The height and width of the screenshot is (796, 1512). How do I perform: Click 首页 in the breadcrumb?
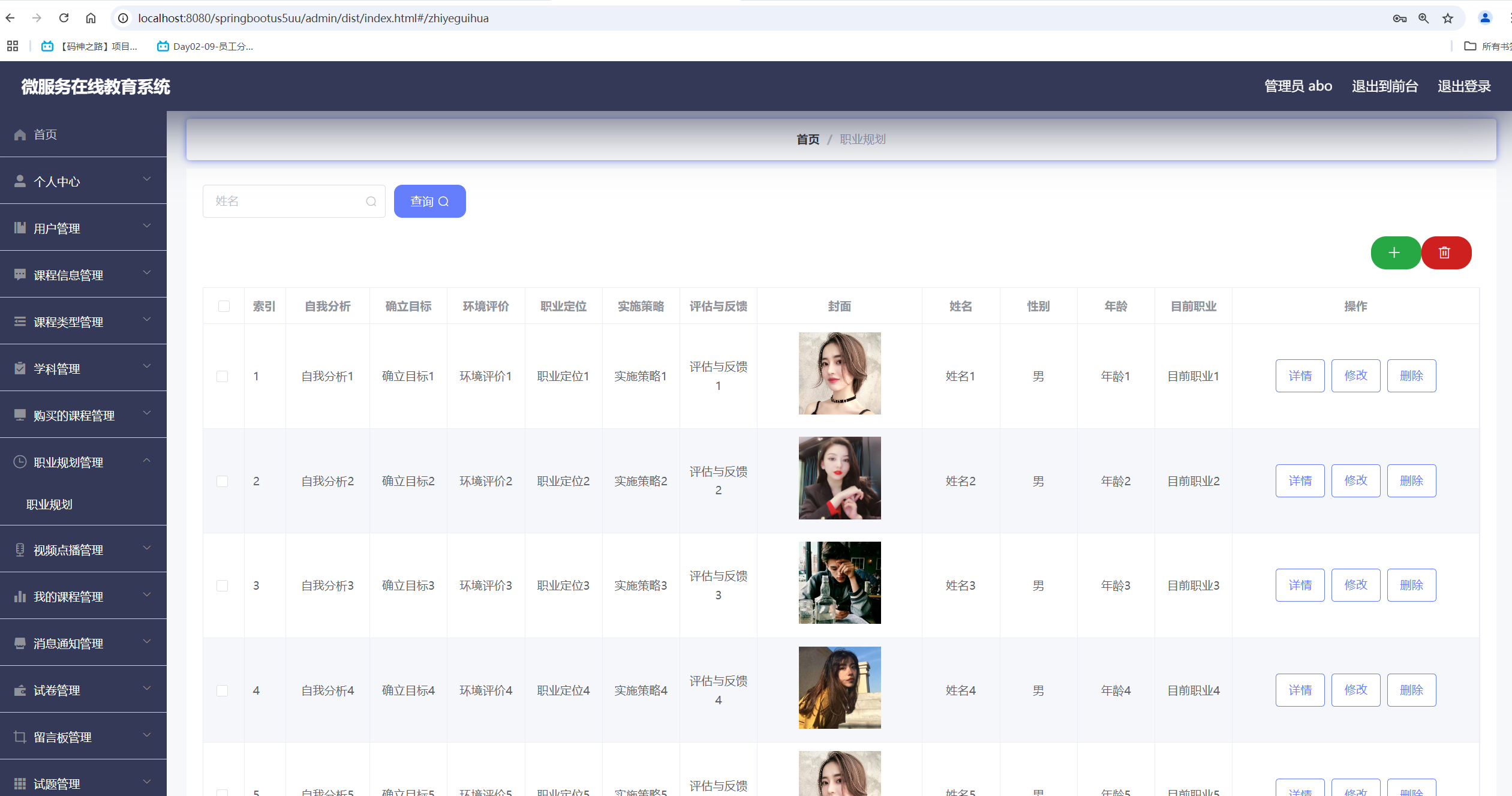coord(808,139)
